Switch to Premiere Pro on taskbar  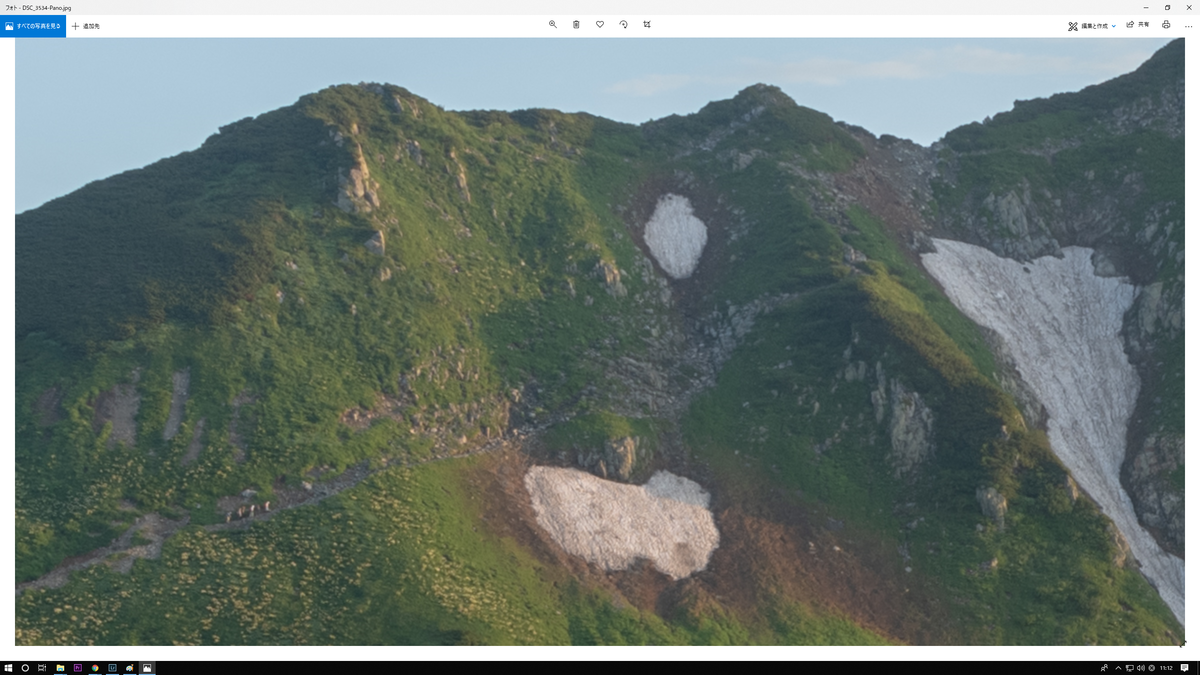click(x=77, y=667)
